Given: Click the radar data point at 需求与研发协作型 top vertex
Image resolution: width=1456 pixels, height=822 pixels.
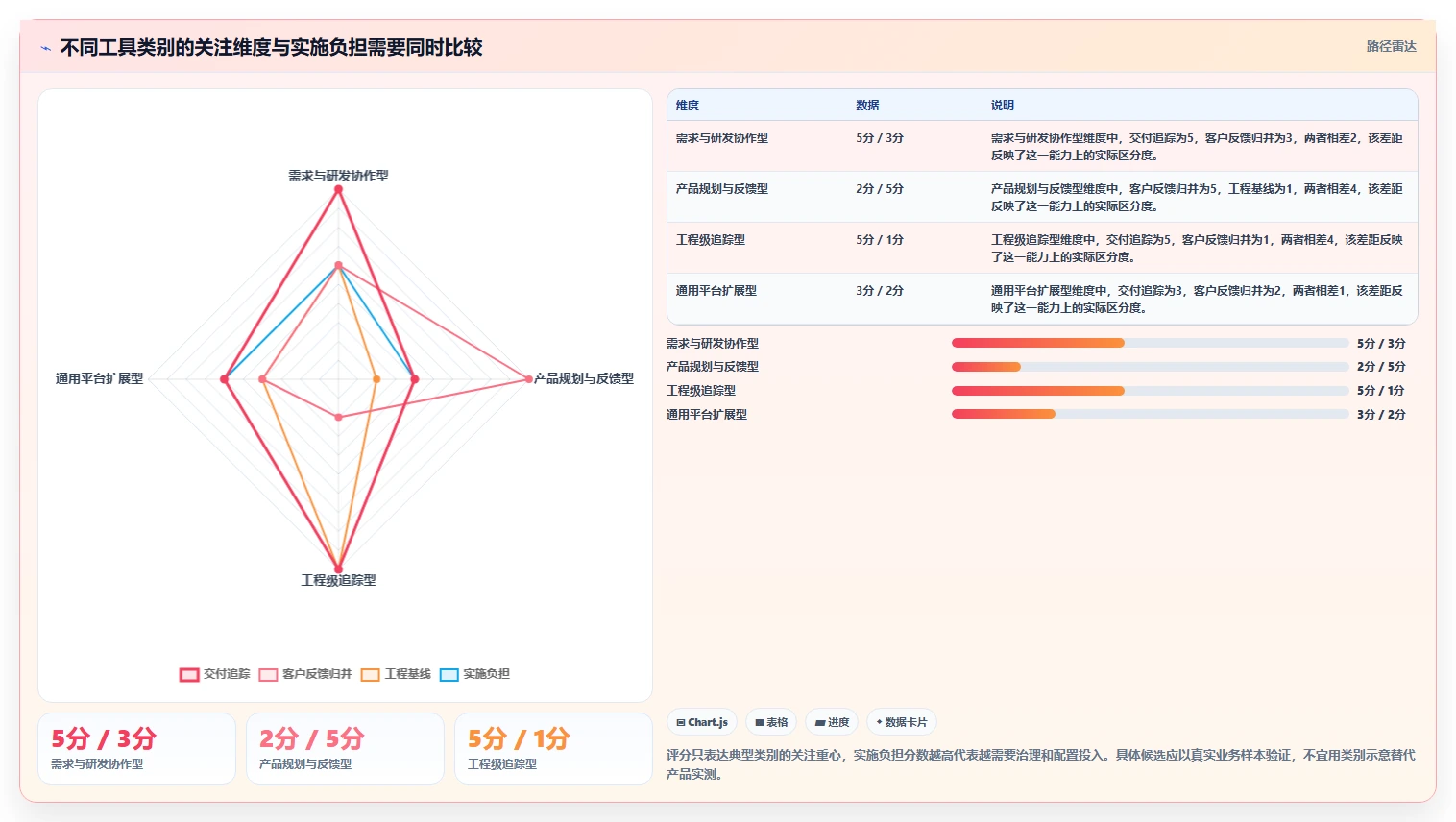Looking at the screenshot, I should [338, 189].
